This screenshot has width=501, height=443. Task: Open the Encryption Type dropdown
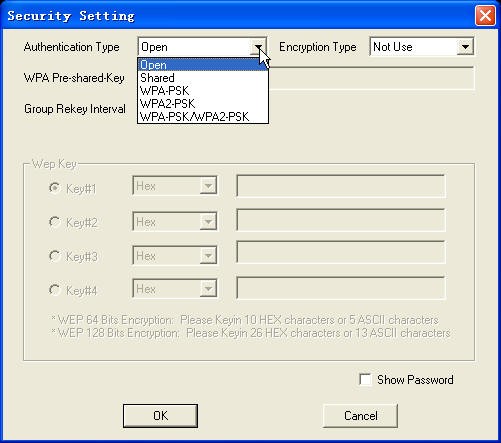[x=465, y=47]
